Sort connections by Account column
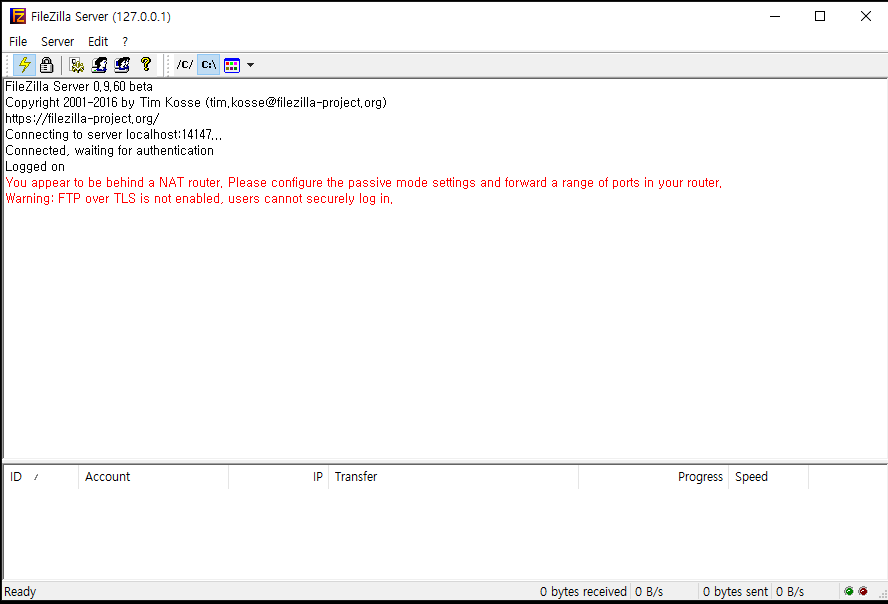The image size is (888, 604). [153, 477]
